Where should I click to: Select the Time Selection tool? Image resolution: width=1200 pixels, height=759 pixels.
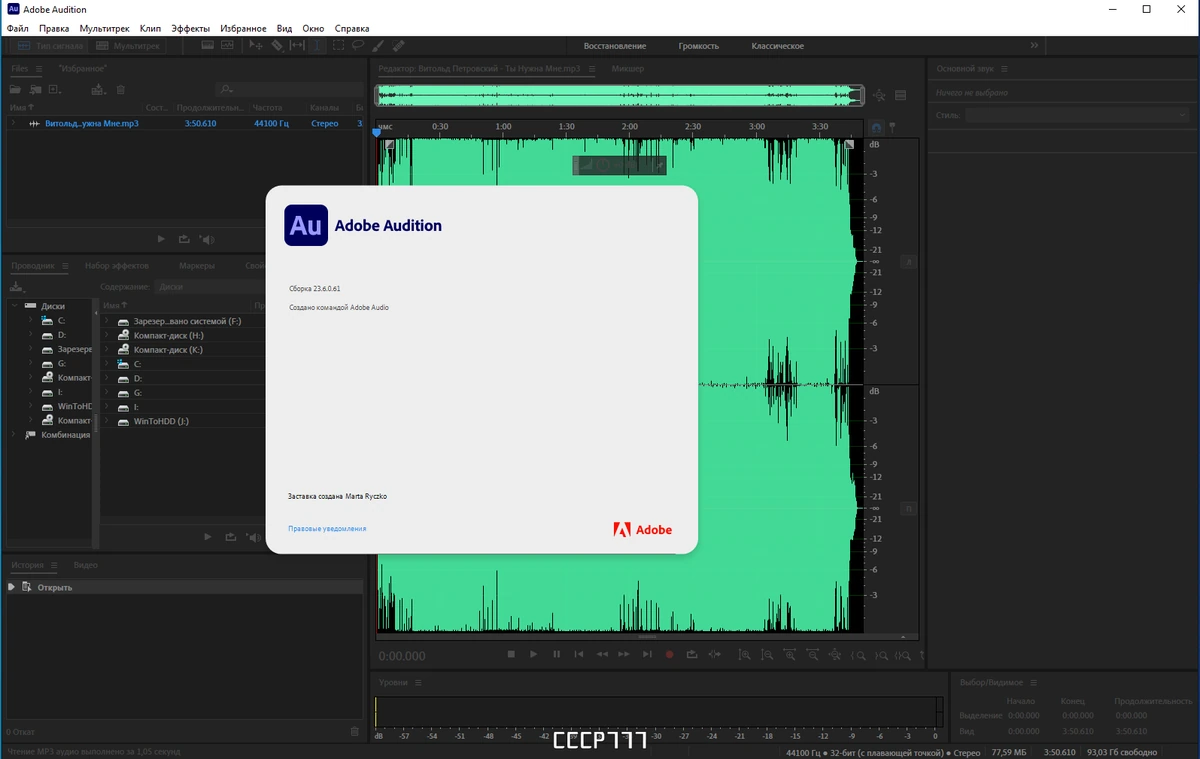point(317,45)
